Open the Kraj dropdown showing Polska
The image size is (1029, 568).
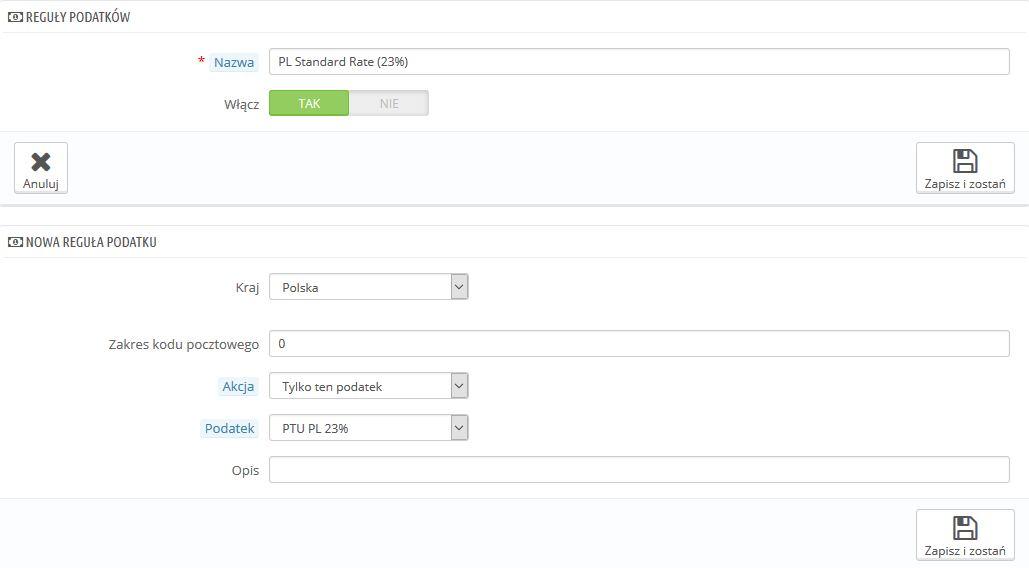coord(368,288)
